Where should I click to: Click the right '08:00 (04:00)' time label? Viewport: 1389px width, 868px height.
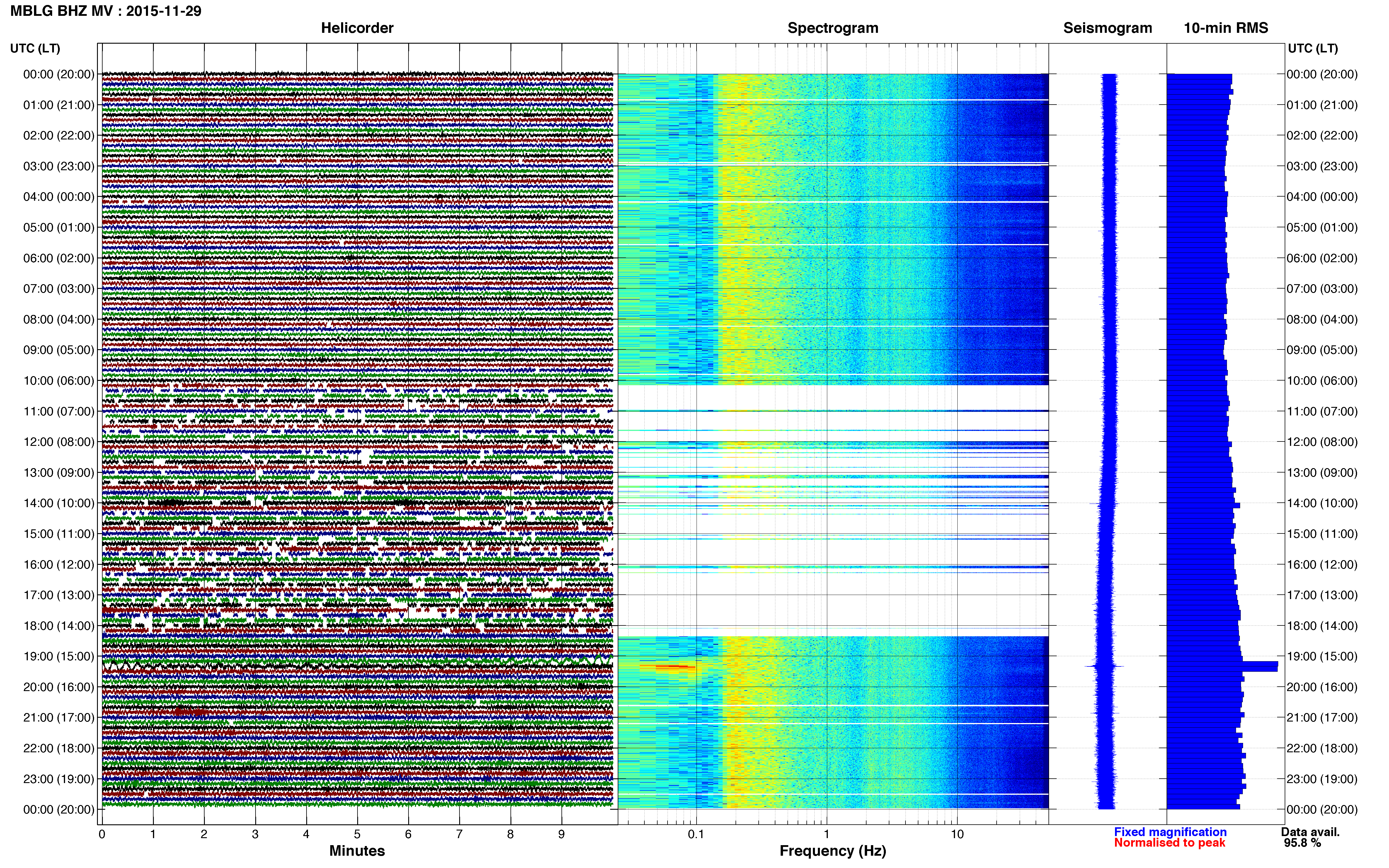coord(1322,319)
